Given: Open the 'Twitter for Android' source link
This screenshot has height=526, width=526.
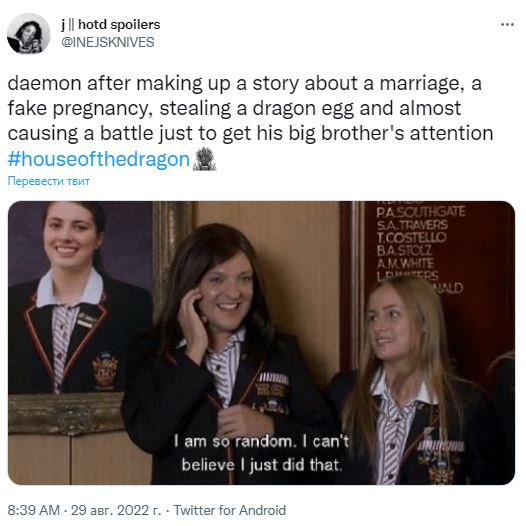Looking at the screenshot, I should click(230, 510).
